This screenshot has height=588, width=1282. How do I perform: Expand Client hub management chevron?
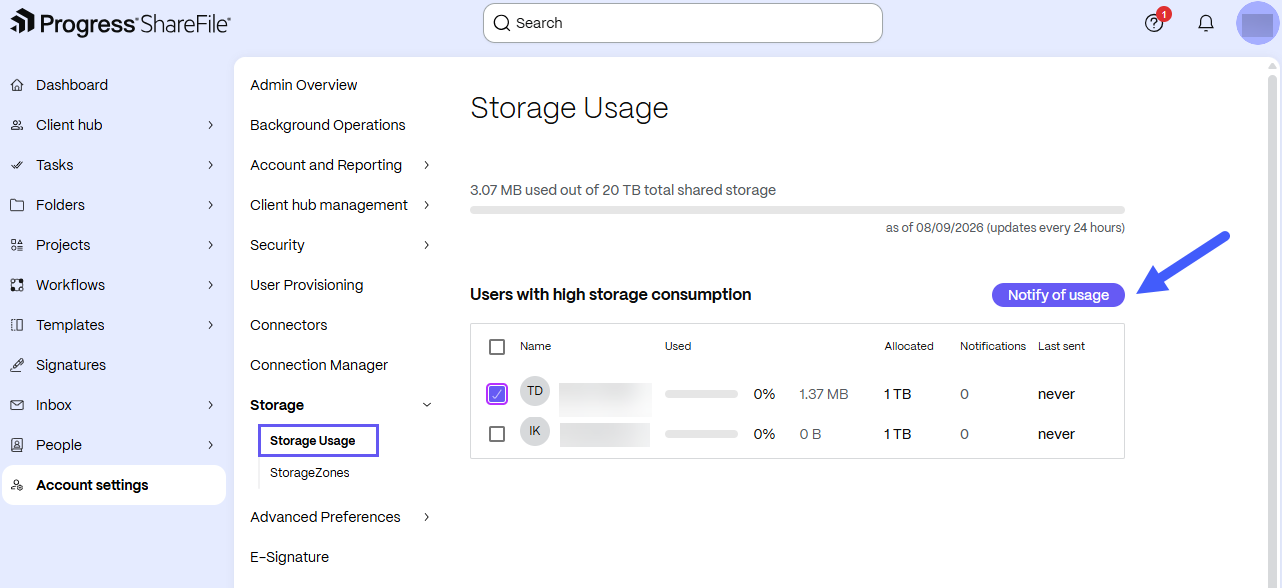click(427, 205)
